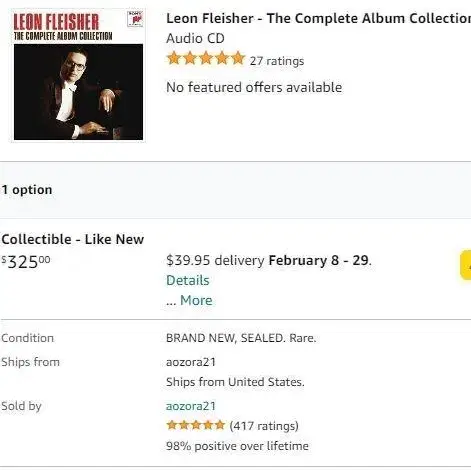The height and width of the screenshot is (471, 471).
Task: Click the 1 option header bar
Action: [235, 190]
